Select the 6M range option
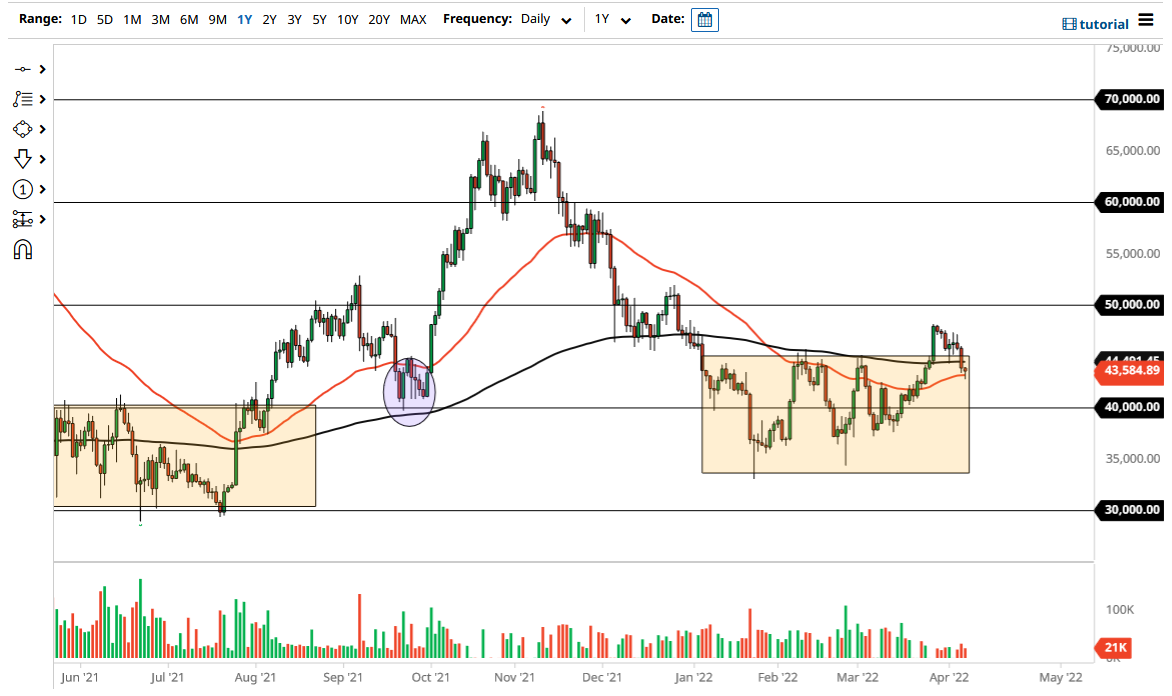Viewport: 1172px width, 696px height. pyautogui.click(x=189, y=19)
